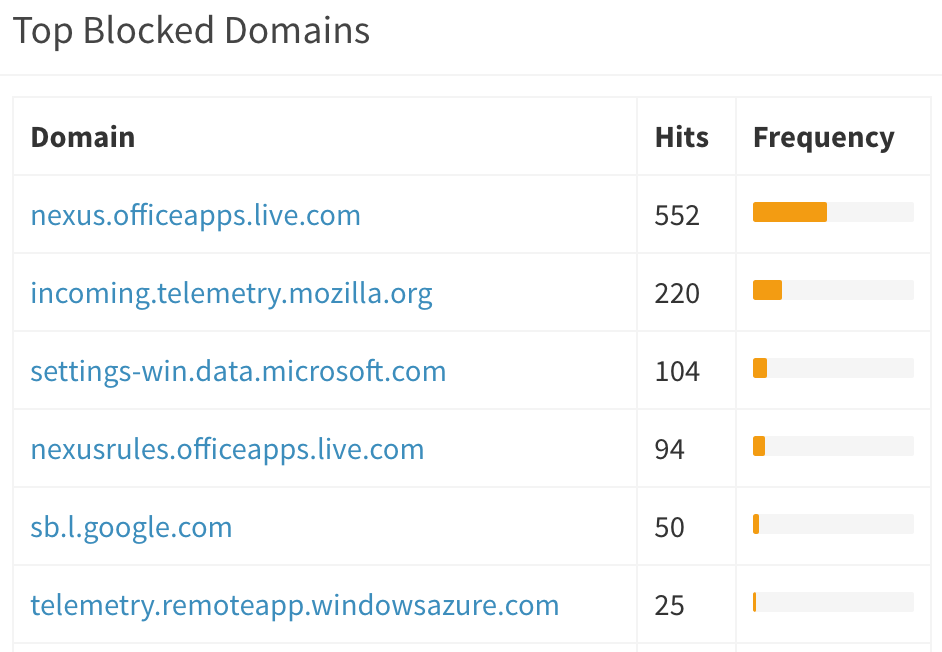Click the sb.l.google.com link
942x652 pixels.
tap(131, 527)
